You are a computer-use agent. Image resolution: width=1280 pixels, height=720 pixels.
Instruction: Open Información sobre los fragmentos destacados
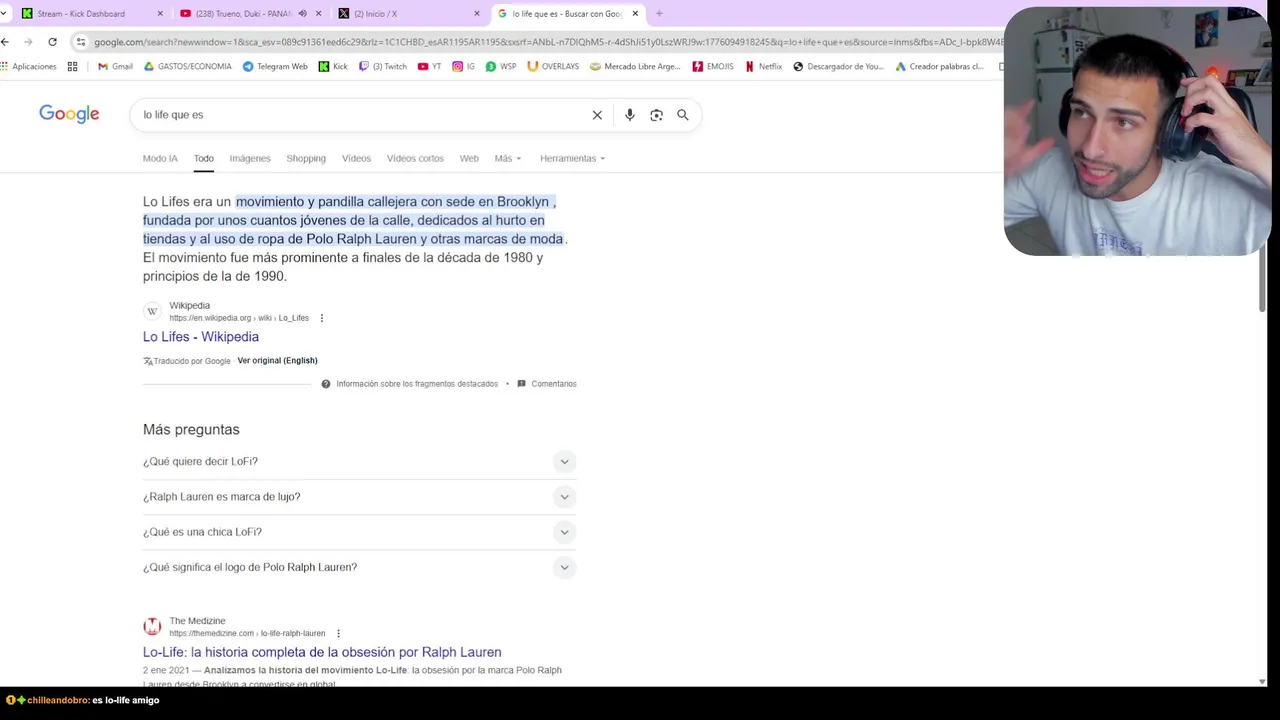tap(410, 384)
